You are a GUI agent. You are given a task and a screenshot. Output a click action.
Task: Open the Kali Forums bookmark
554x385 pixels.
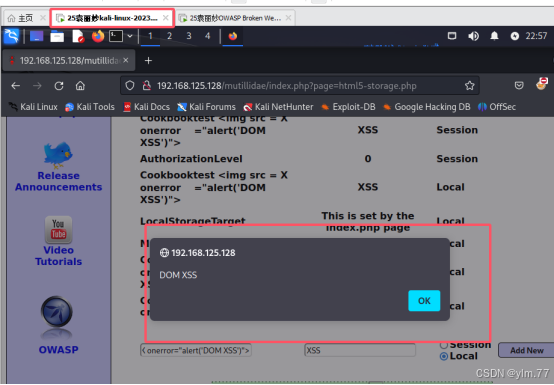pos(206,107)
